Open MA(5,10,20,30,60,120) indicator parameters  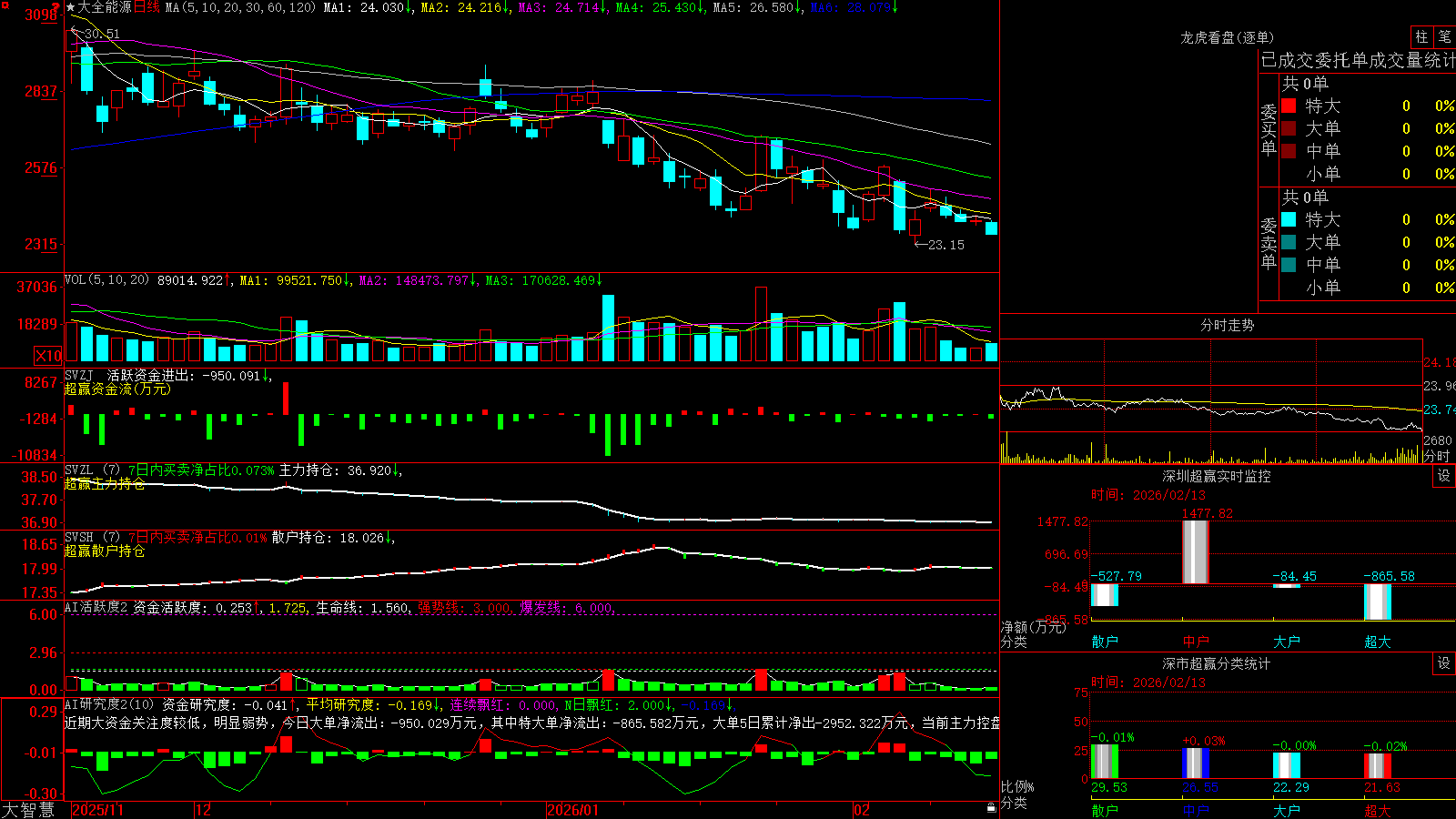(240, 7)
